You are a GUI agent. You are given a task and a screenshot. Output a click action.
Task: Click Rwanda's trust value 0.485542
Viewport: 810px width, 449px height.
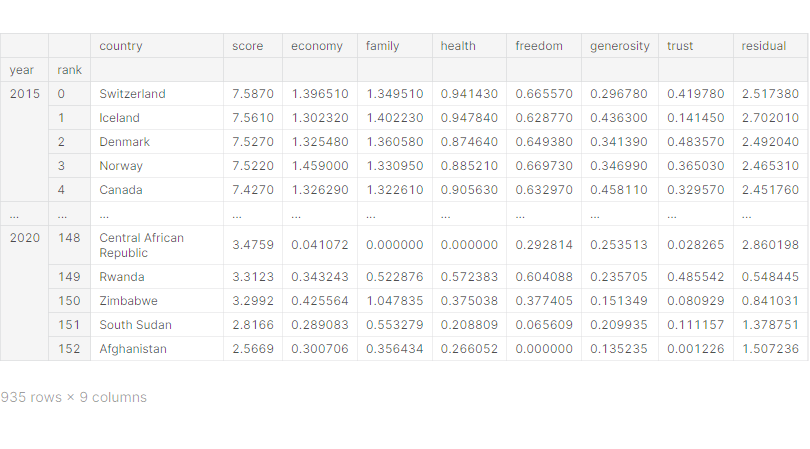point(695,277)
